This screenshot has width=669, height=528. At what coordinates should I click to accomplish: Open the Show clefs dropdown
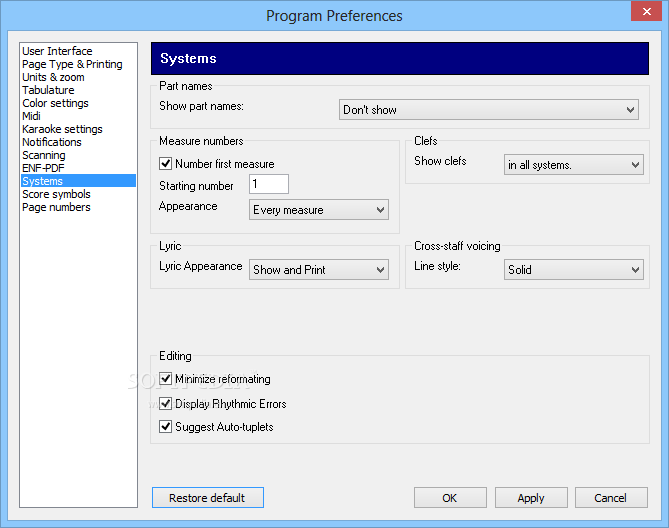[573, 165]
